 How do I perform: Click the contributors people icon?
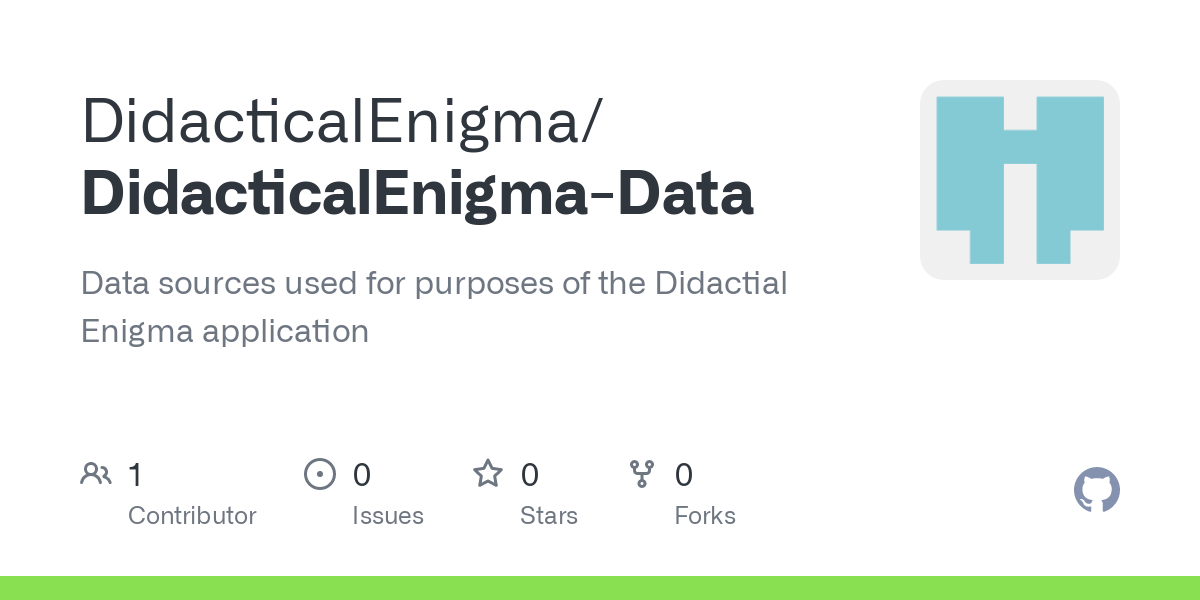pos(96,474)
